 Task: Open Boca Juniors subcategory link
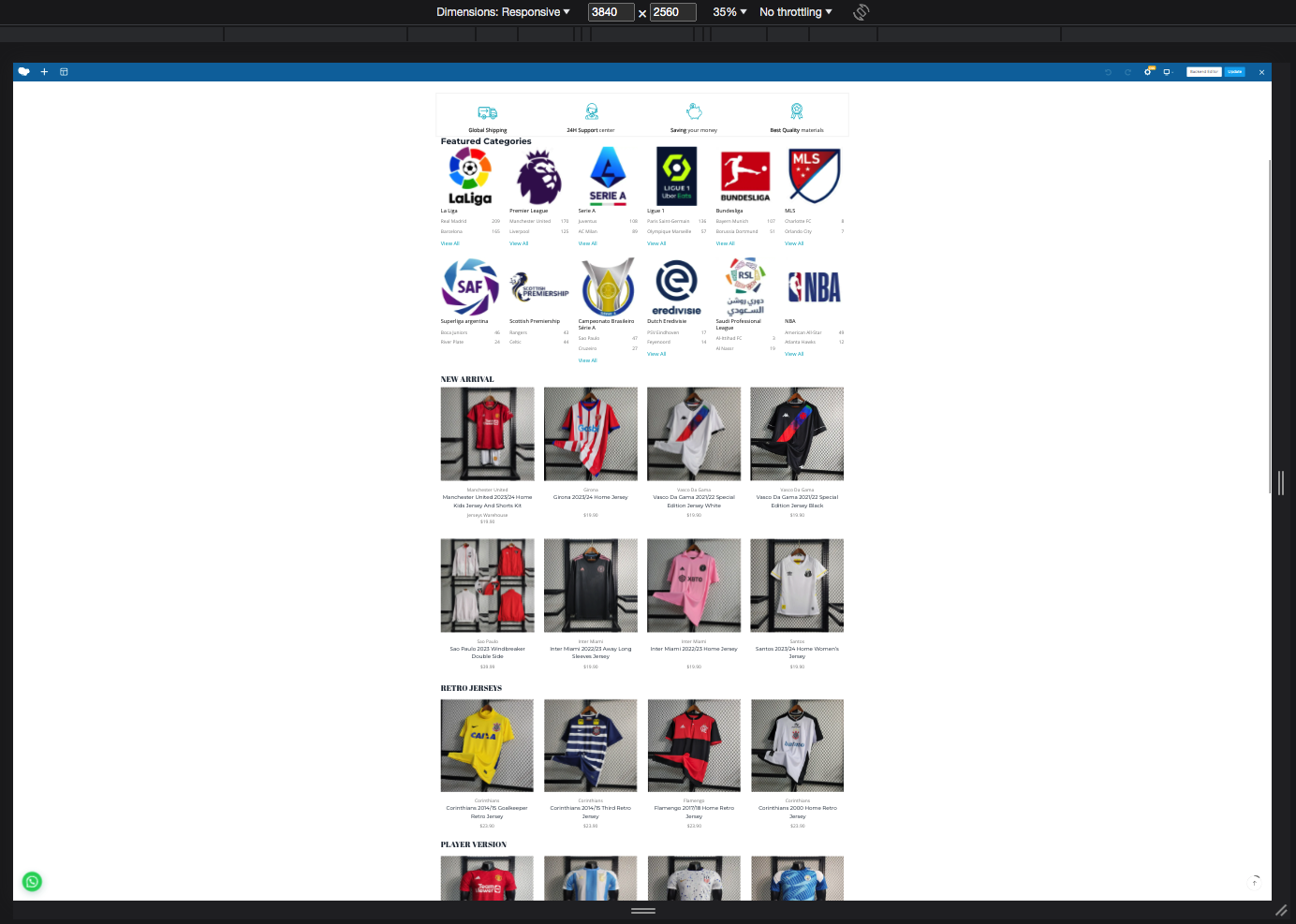[454, 332]
